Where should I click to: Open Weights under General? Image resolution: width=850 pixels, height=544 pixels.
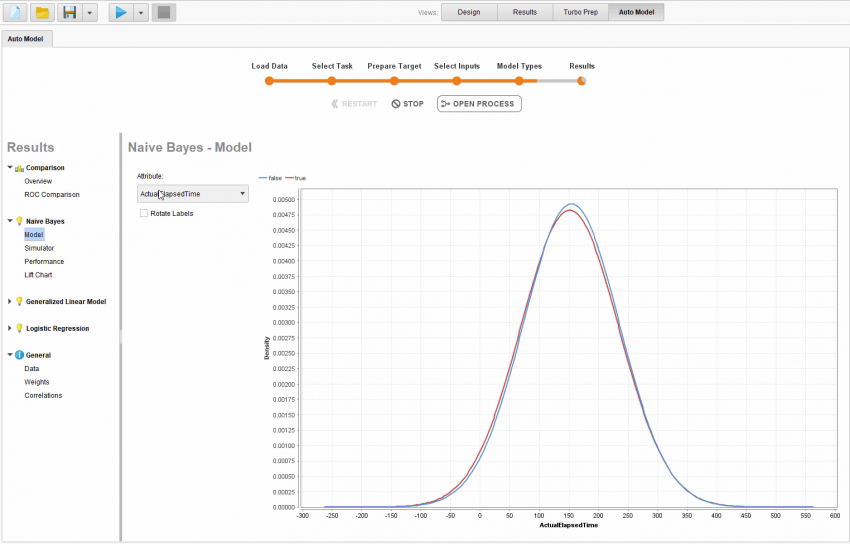click(36, 382)
